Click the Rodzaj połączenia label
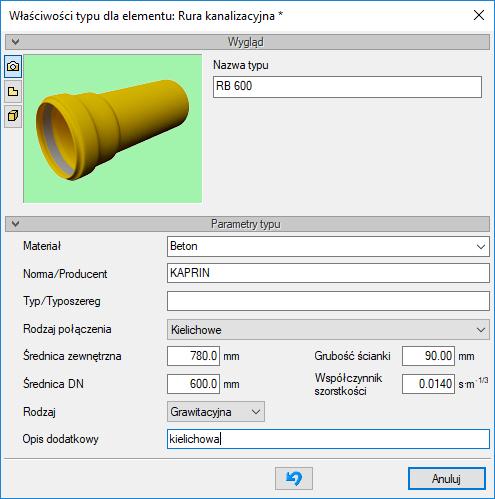The width and height of the screenshot is (495, 499). point(67,329)
